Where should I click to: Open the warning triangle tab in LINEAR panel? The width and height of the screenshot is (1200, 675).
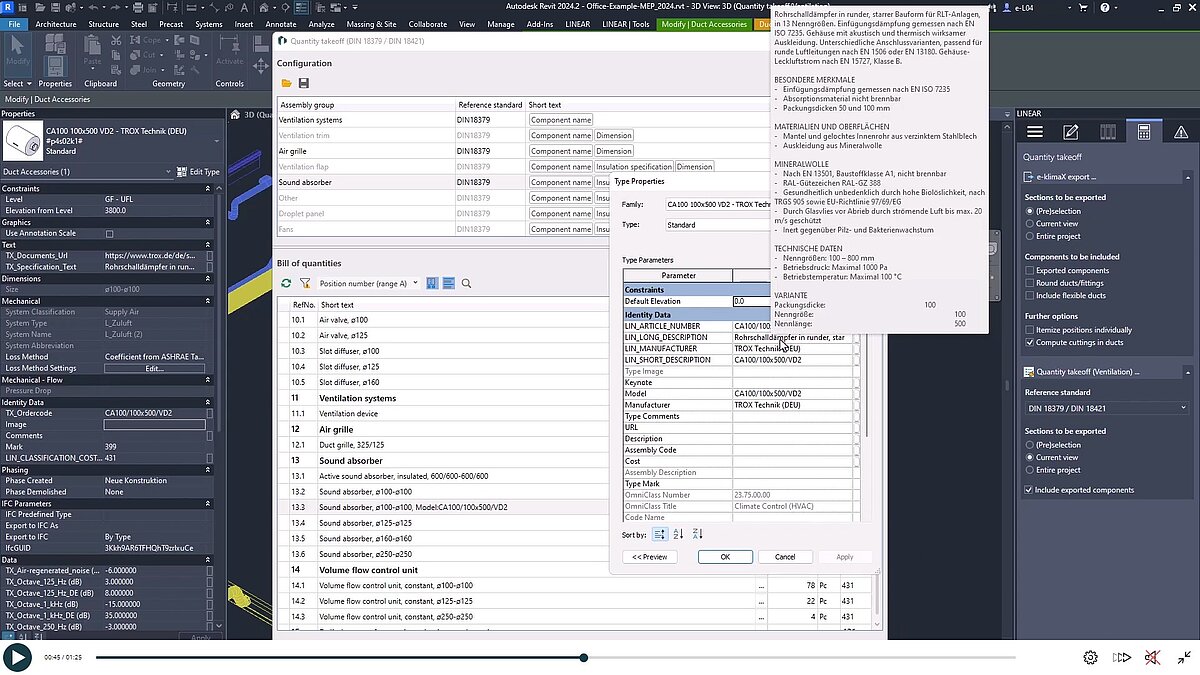tap(1181, 132)
